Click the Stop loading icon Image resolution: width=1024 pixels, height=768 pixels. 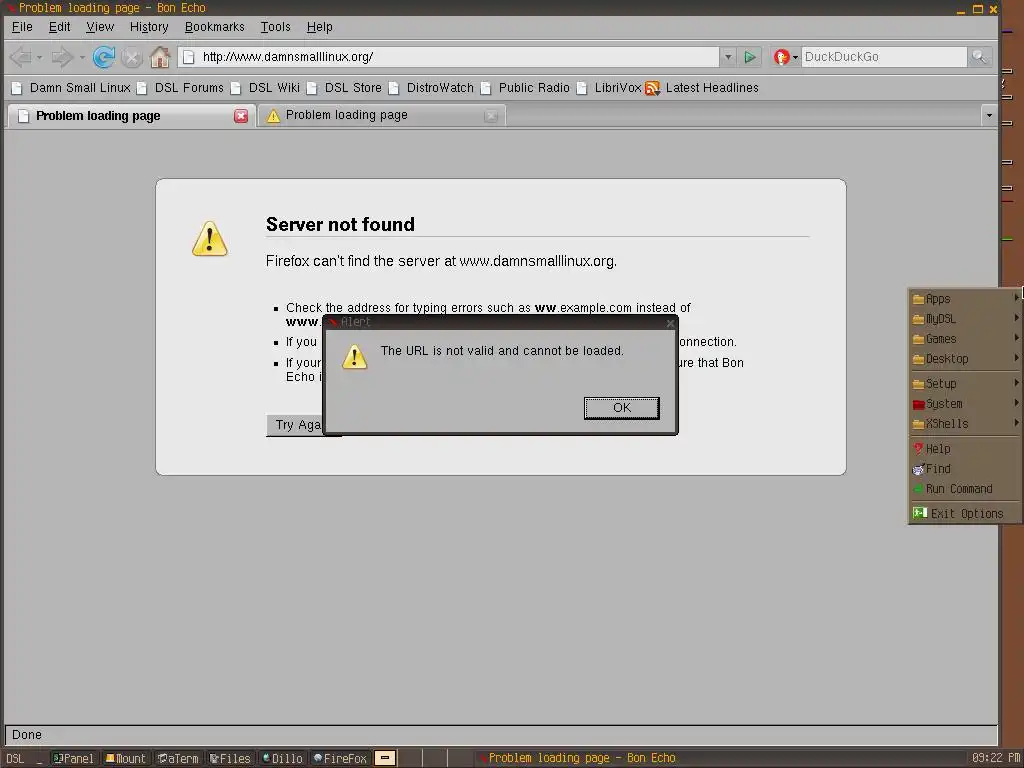click(x=132, y=57)
